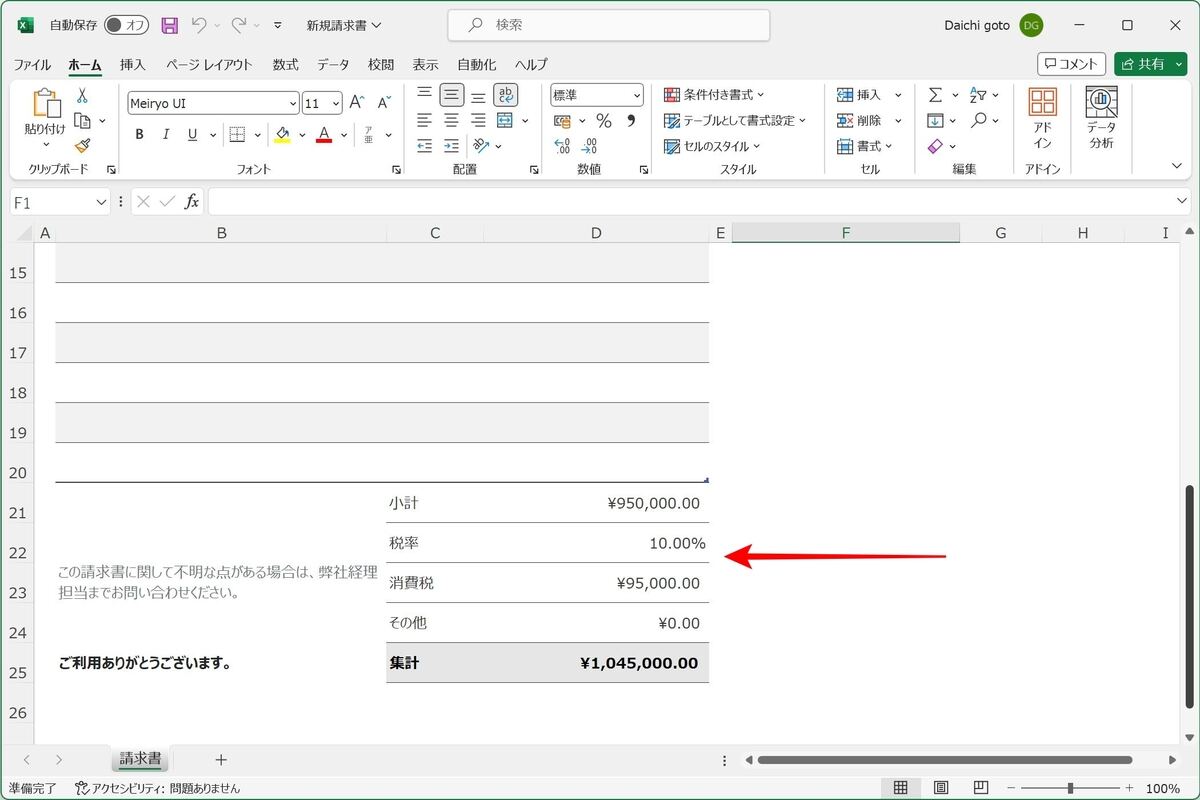Undo the last action

(x=199, y=25)
